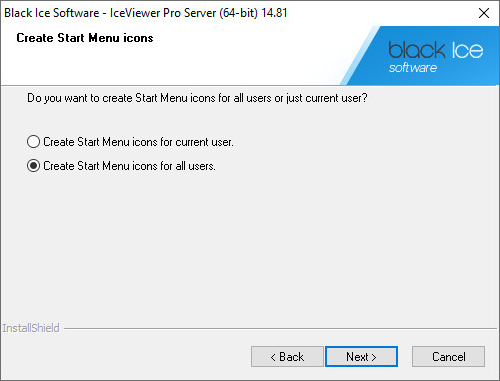Click the InstallShield label

pyautogui.click(x=31, y=328)
